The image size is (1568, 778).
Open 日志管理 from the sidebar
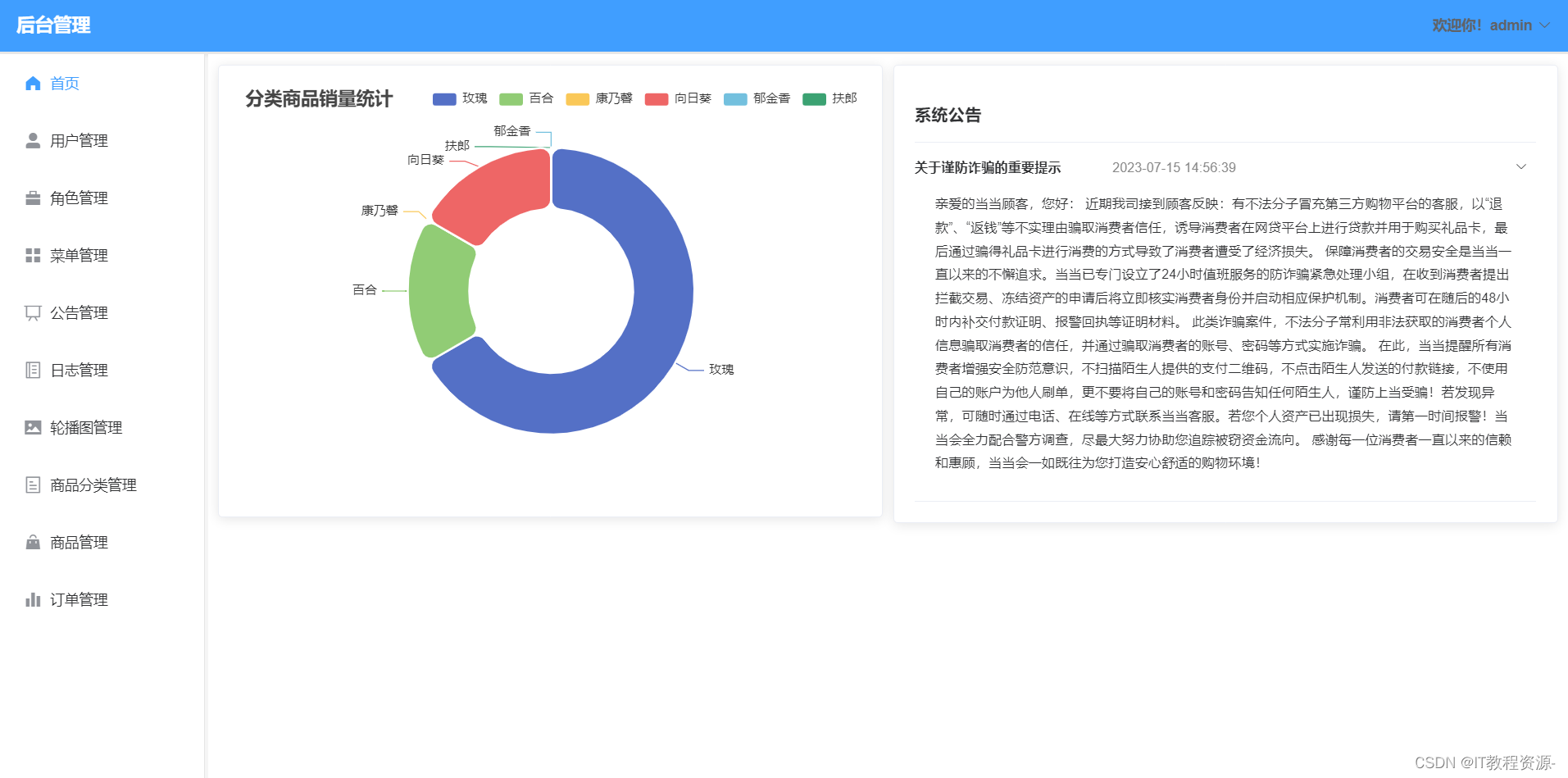pyautogui.click(x=102, y=371)
